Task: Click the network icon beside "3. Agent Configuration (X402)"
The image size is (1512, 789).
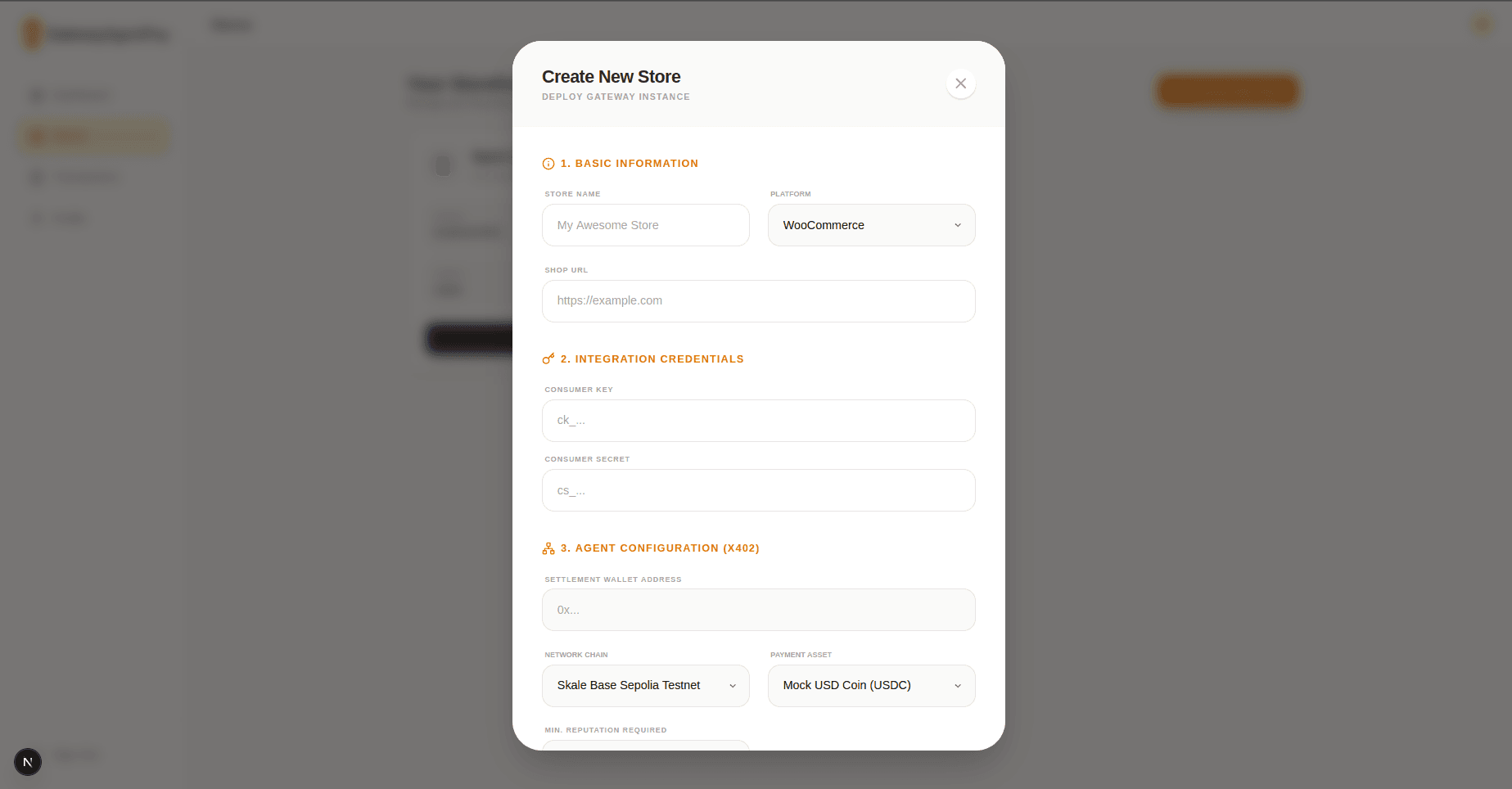Action: coord(547,548)
